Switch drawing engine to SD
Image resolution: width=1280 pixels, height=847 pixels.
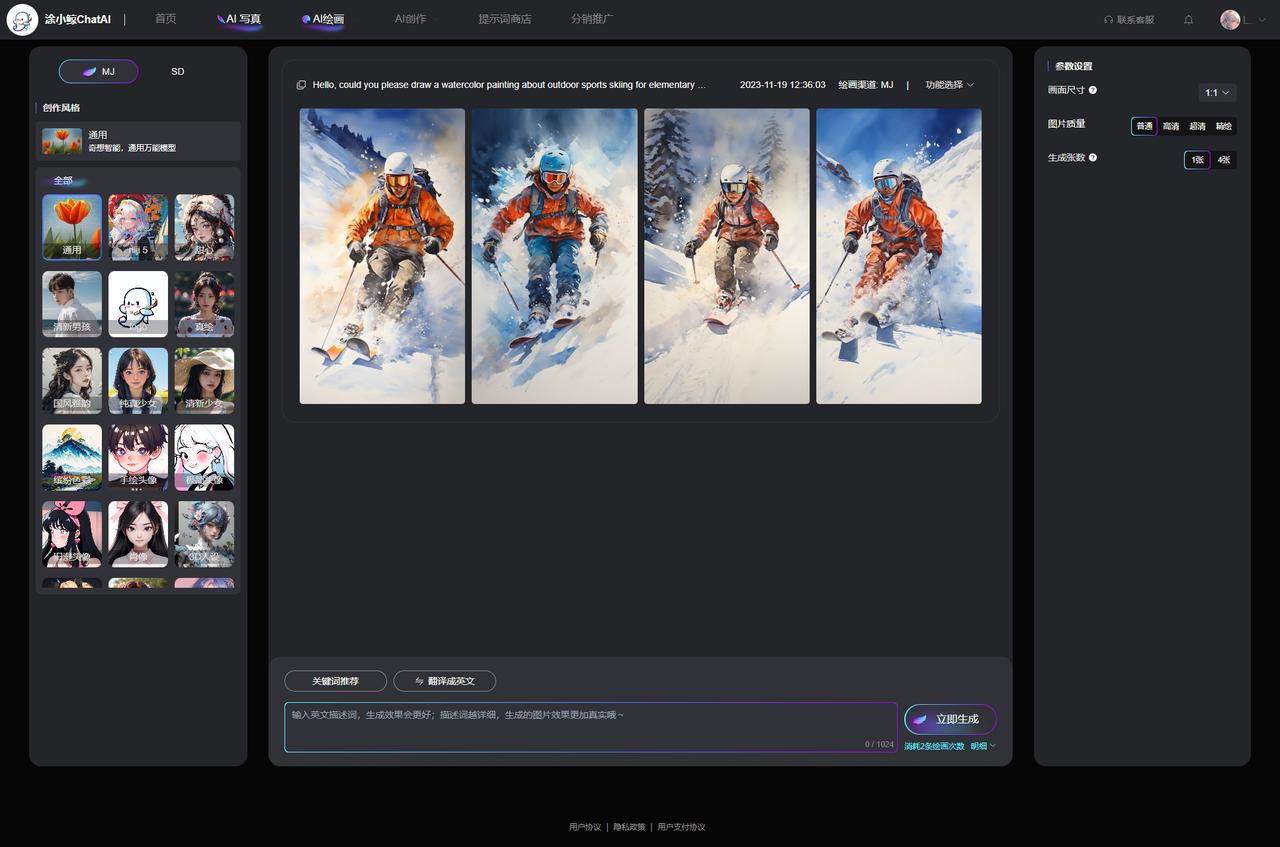click(177, 72)
